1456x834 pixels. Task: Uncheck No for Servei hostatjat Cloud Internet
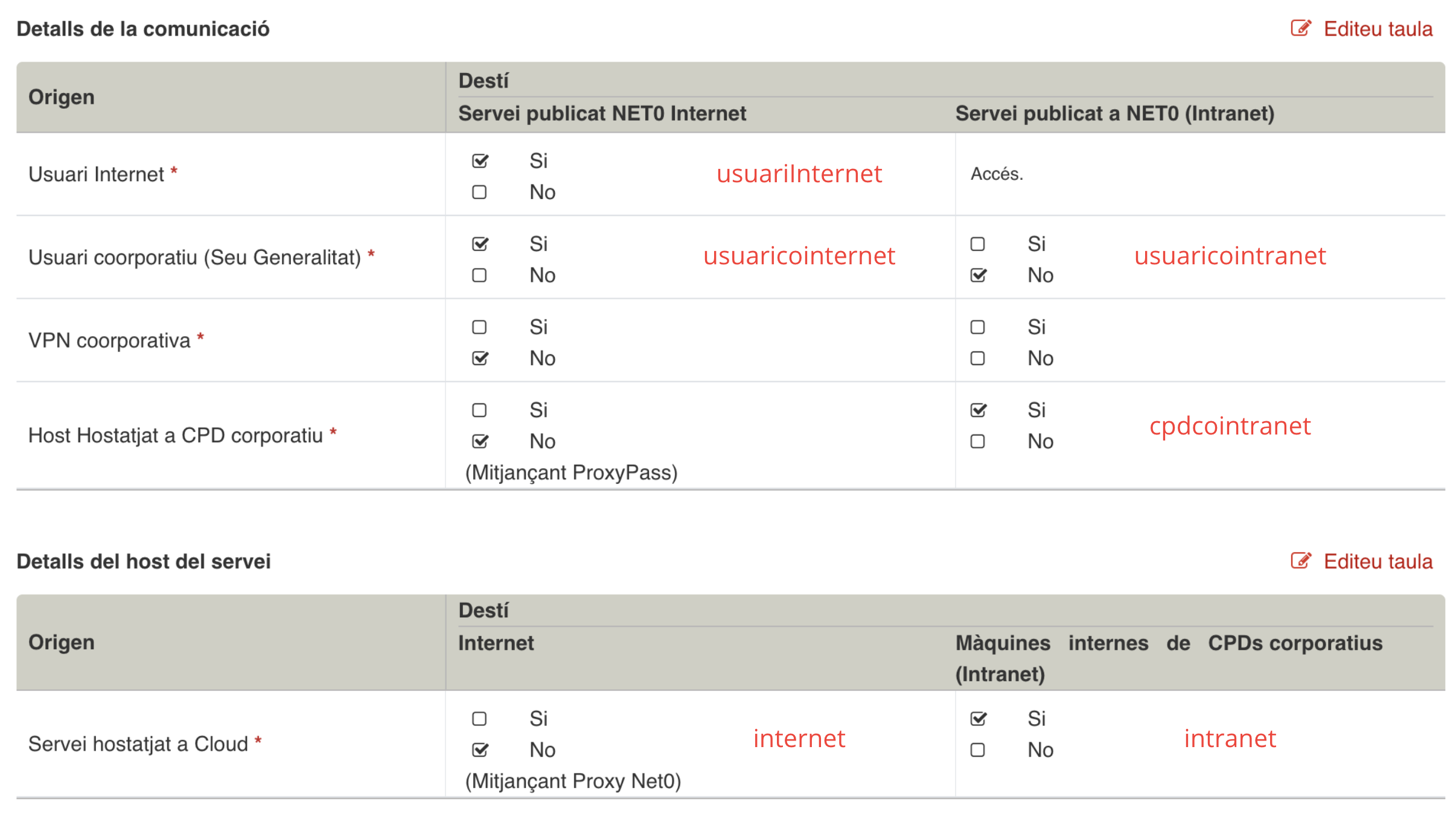[480, 750]
